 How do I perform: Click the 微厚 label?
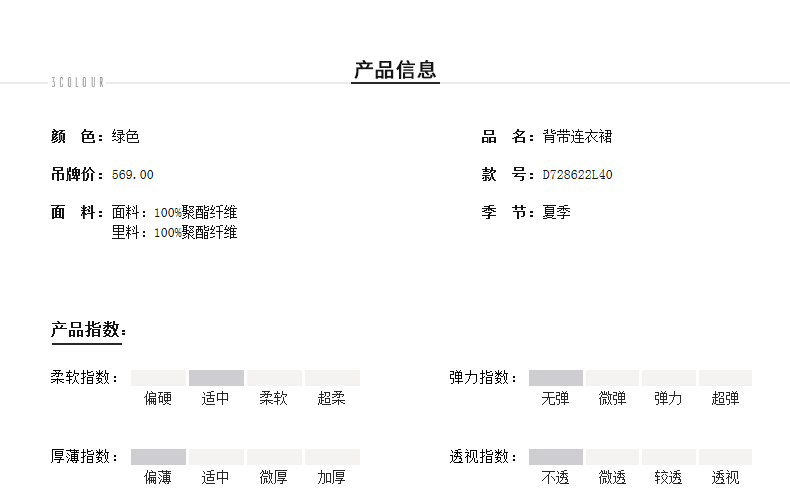click(274, 477)
